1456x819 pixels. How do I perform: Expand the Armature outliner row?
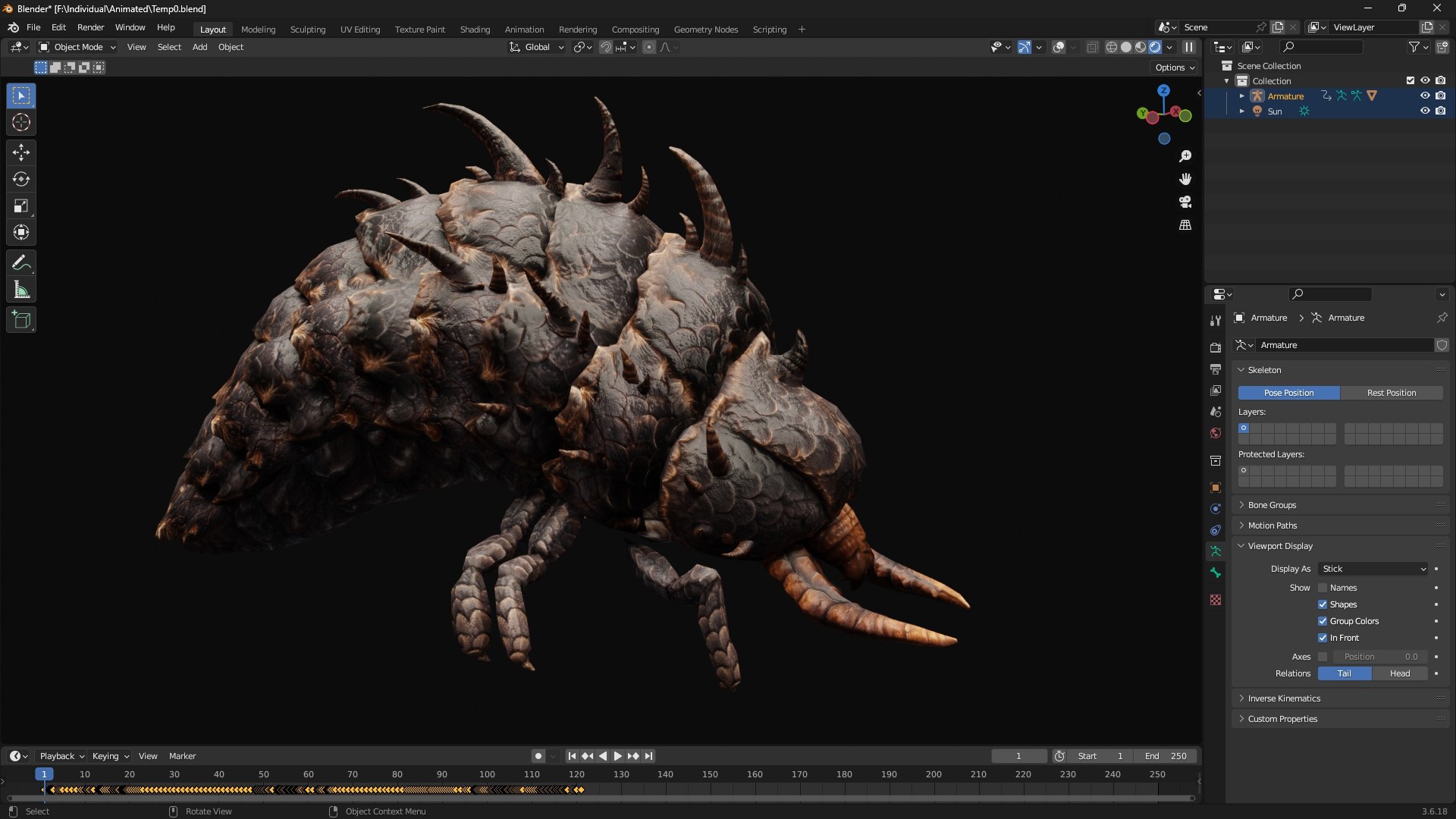(1241, 96)
